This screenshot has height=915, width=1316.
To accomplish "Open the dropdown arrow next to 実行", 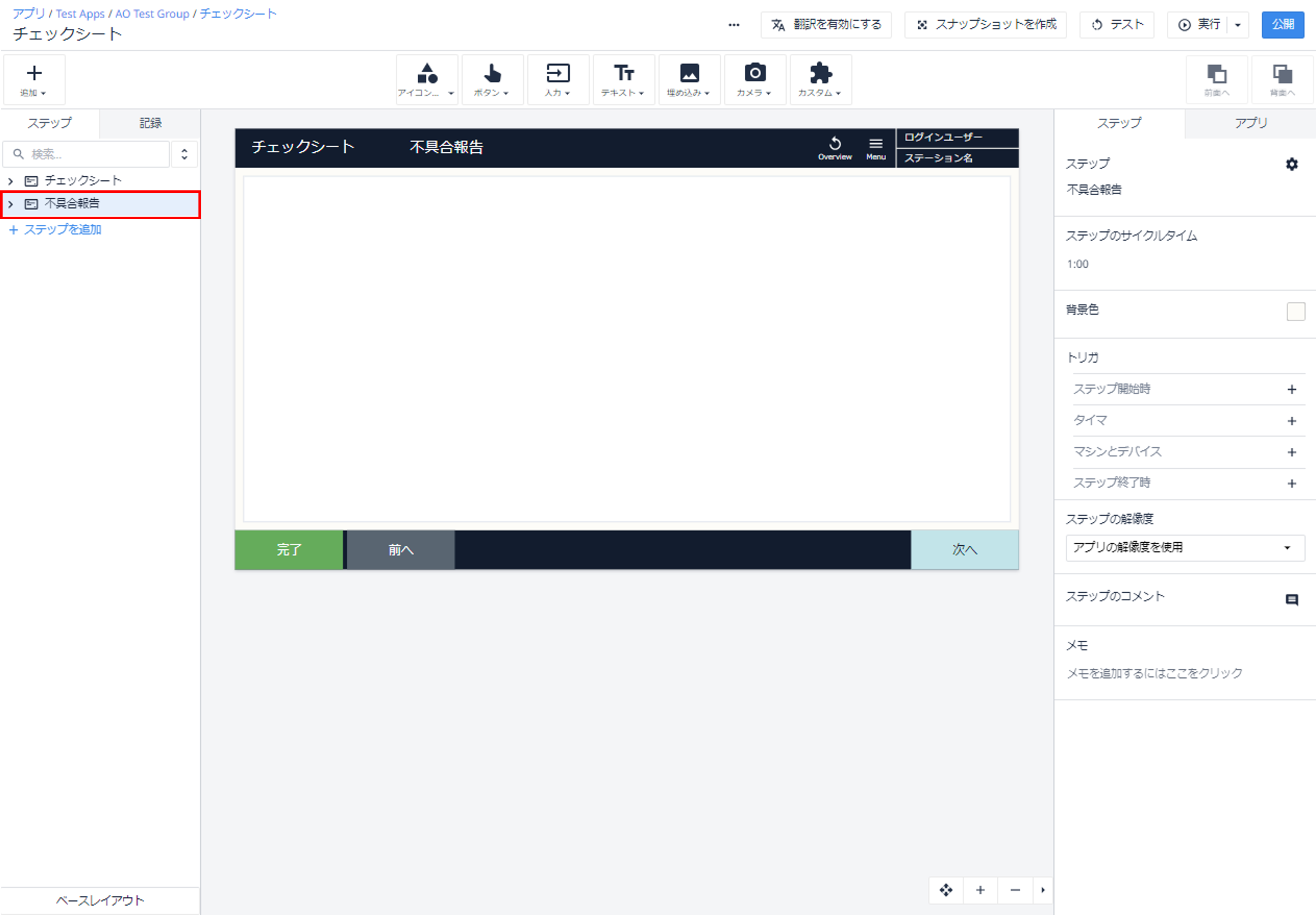I will click(1238, 25).
